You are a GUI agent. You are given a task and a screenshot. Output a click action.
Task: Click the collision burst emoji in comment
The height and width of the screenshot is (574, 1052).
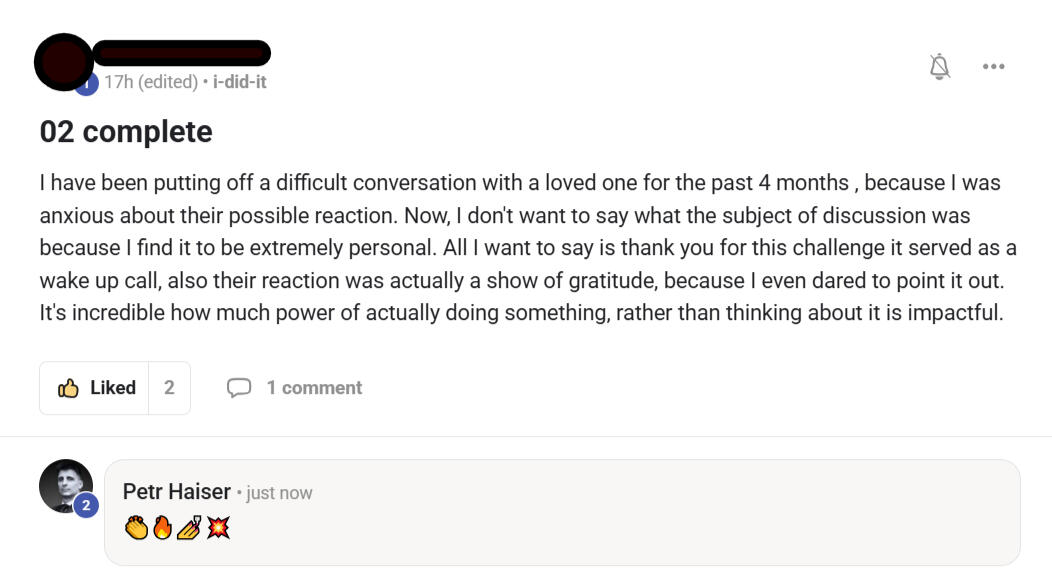(217, 527)
